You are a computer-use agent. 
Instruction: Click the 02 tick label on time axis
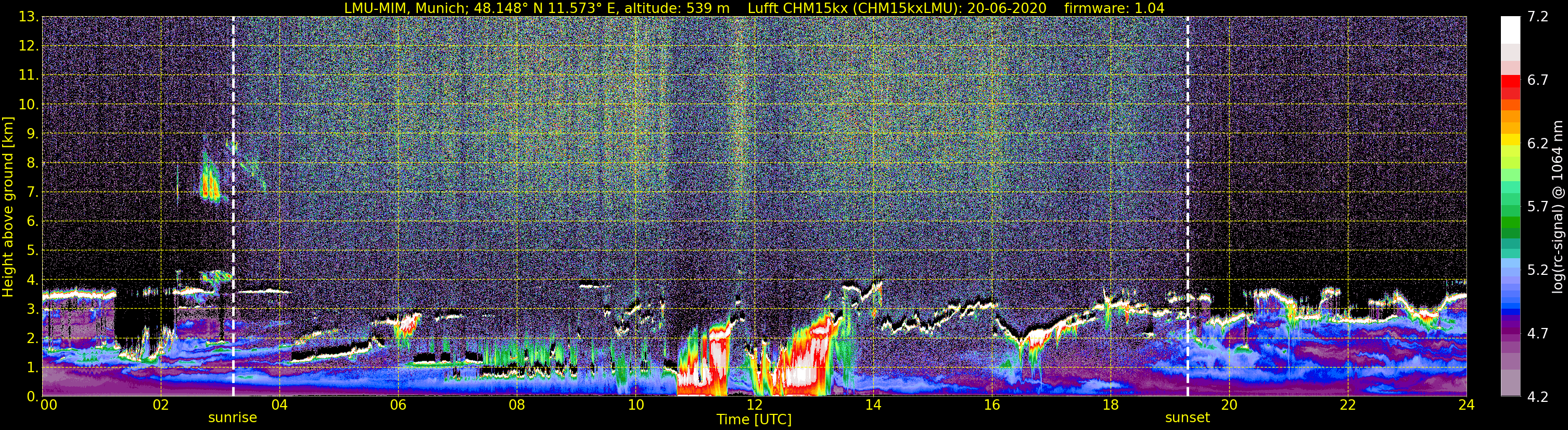[x=161, y=405]
